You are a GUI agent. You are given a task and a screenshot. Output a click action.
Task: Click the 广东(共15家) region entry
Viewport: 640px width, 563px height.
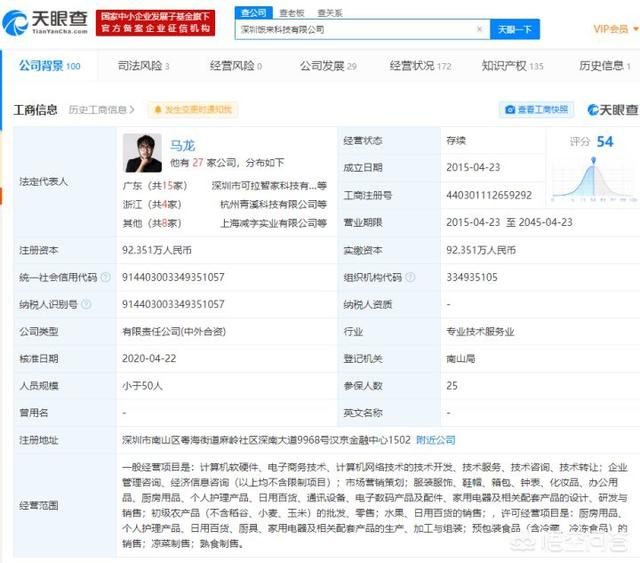(x=155, y=186)
